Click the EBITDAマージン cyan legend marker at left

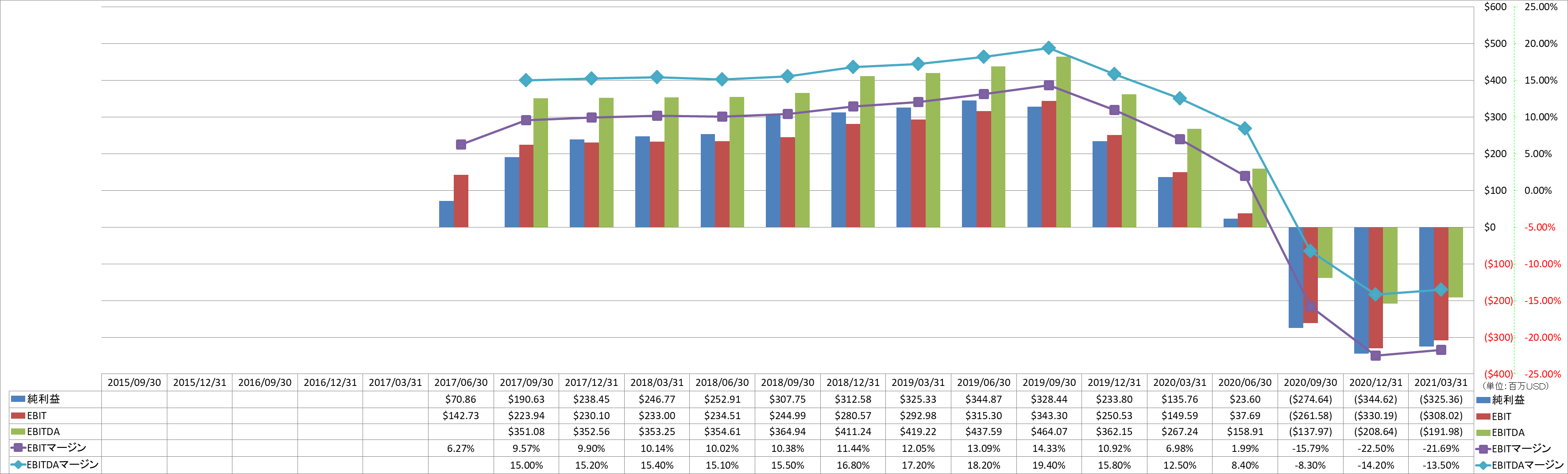tap(18, 464)
